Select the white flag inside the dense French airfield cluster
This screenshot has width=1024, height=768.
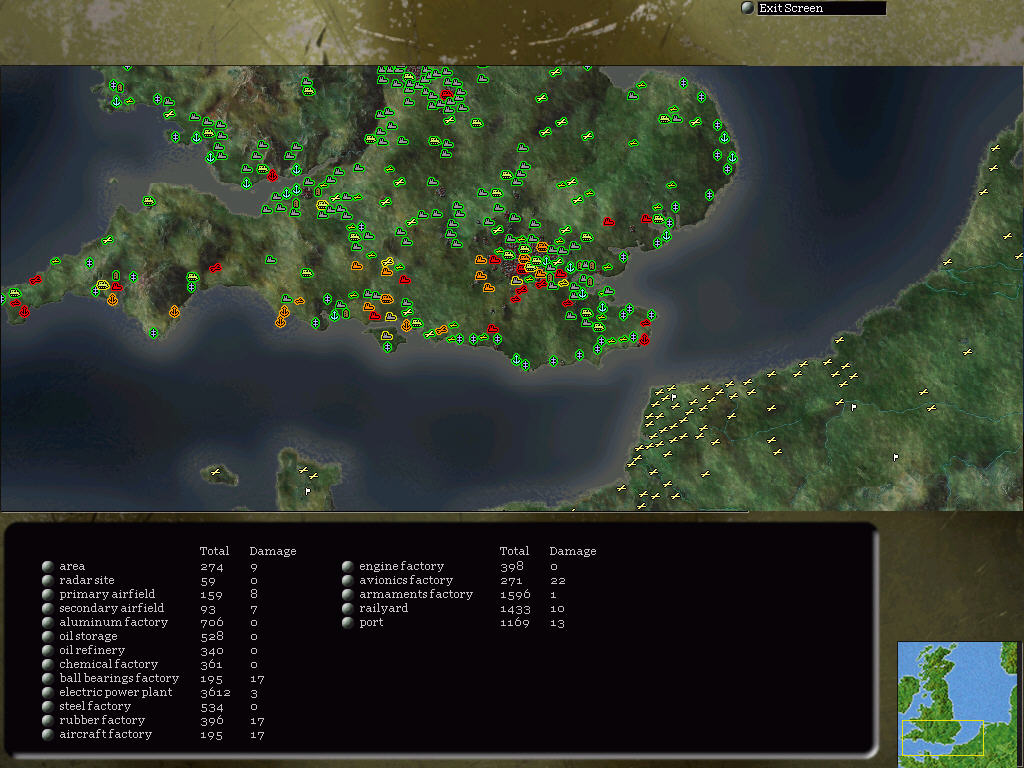(673, 397)
